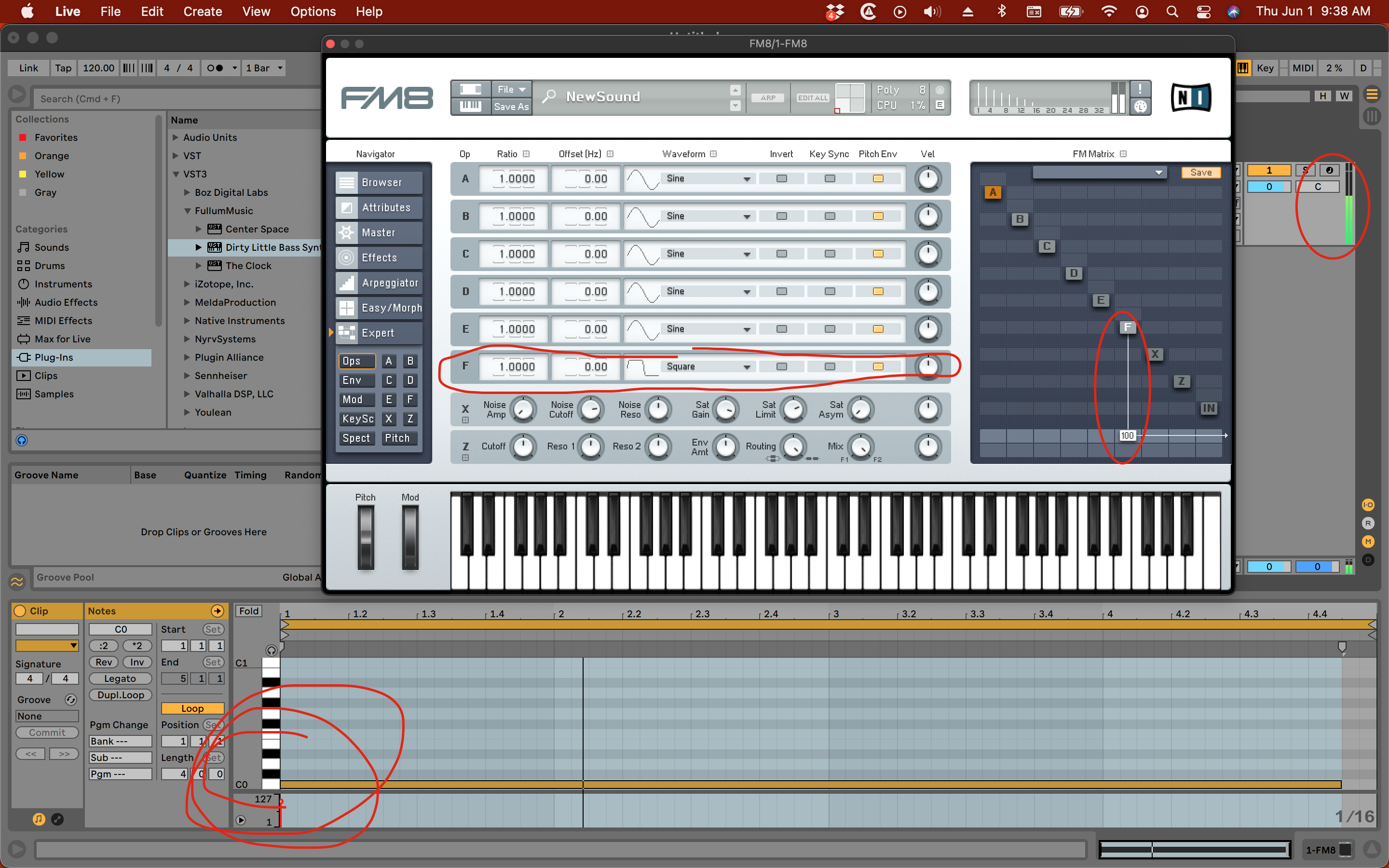This screenshot has height=868, width=1389.
Task: Click the Cutoff knob in filter Z row
Action: [522, 446]
